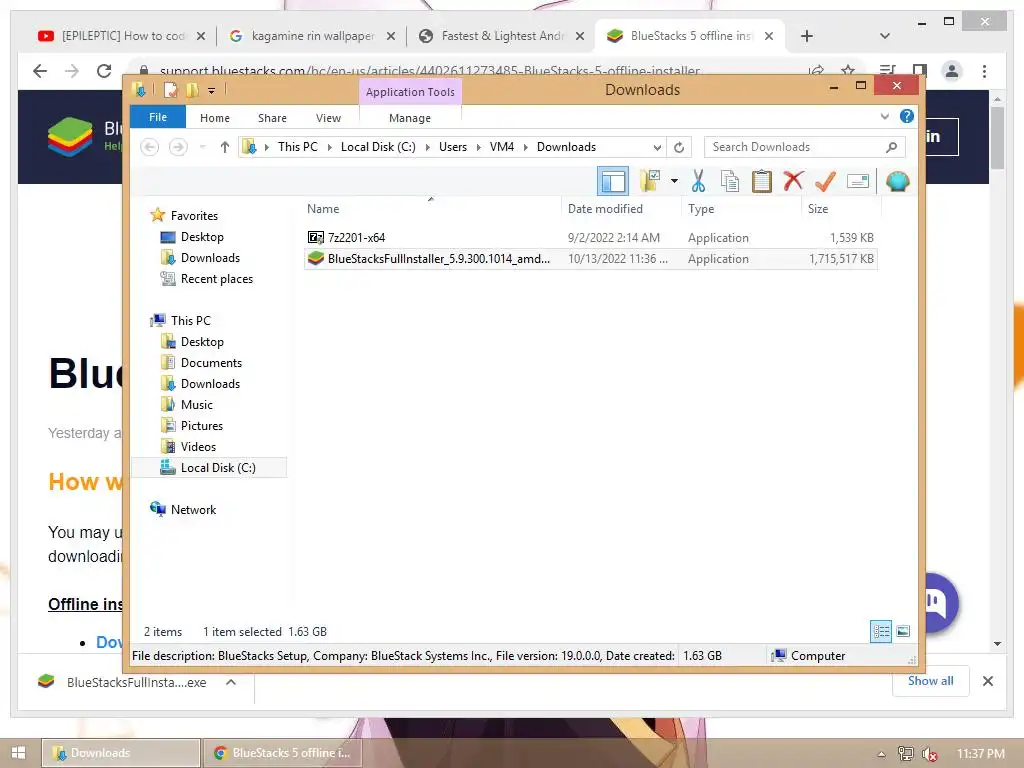The width and height of the screenshot is (1024, 768).
Task: Expand the arrow after 'VM4' in breadcrumb
Action: [526, 147]
